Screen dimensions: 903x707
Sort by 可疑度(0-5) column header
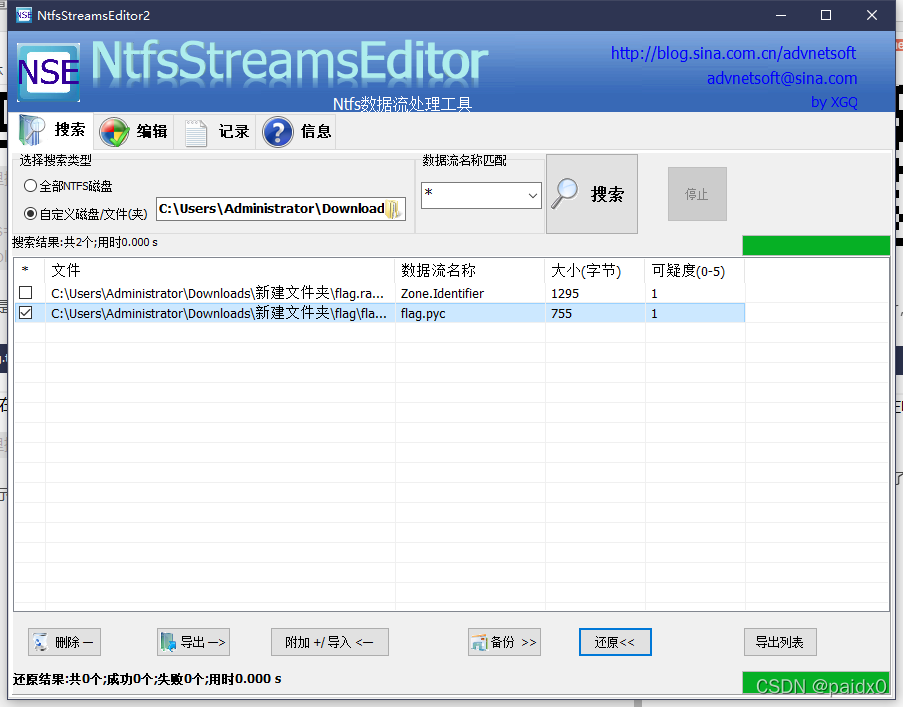pyautogui.click(x=695, y=271)
